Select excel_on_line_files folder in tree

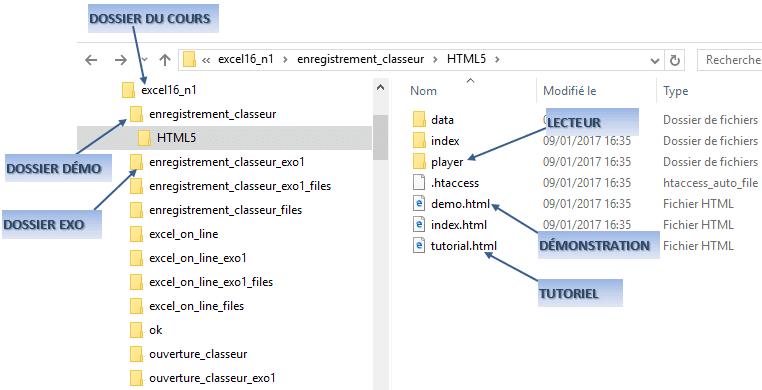pyautogui.click(x=196, y=306)
